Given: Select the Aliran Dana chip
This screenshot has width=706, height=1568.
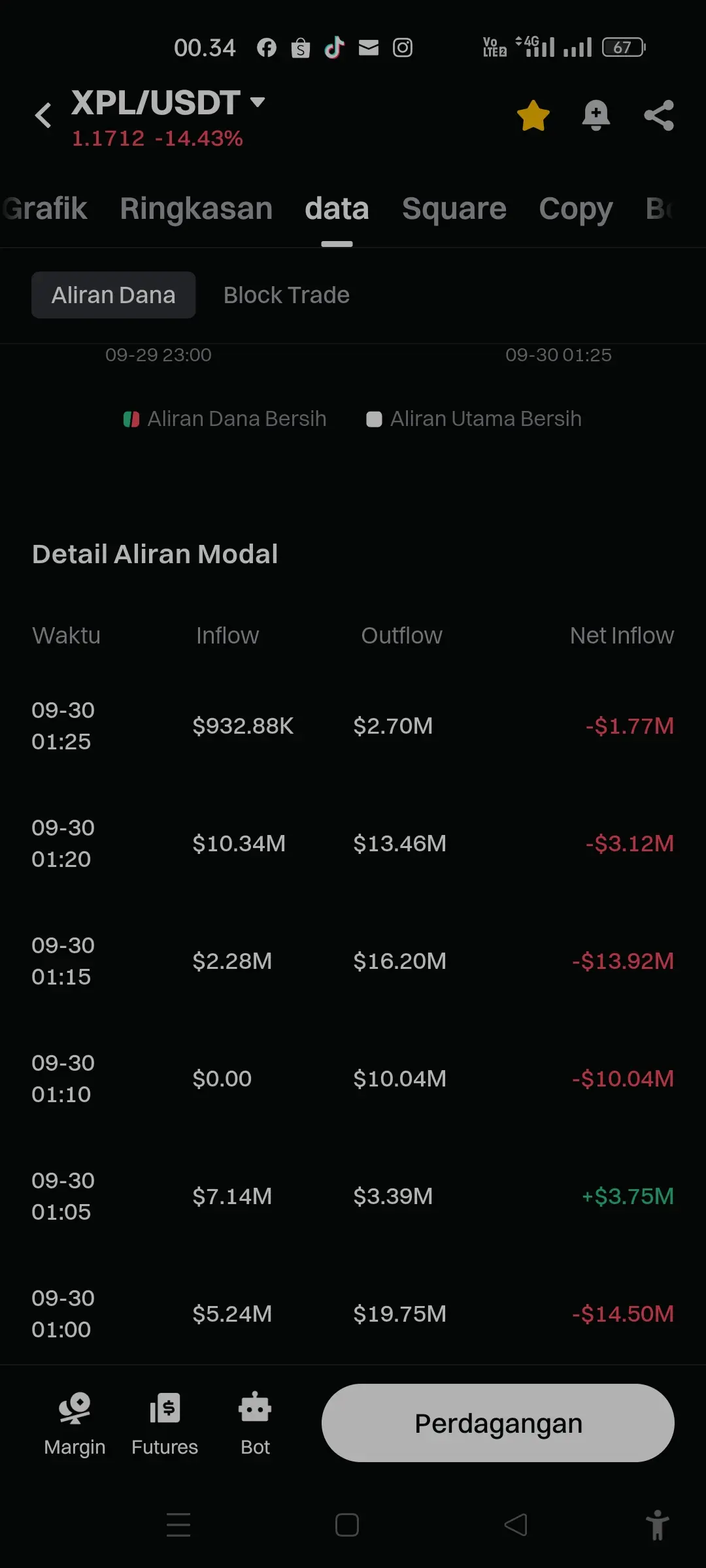Looking at the screenshot, I should [x=114, y=295].
